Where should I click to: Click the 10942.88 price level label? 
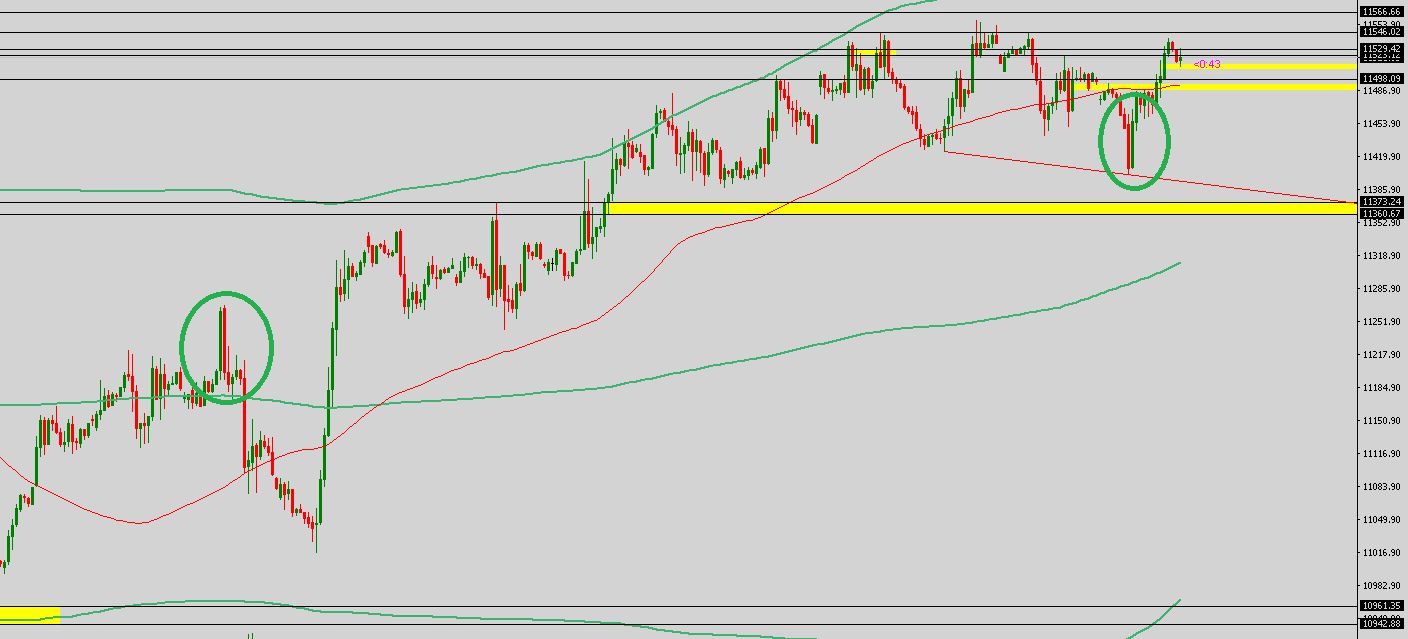(1381, 623)
